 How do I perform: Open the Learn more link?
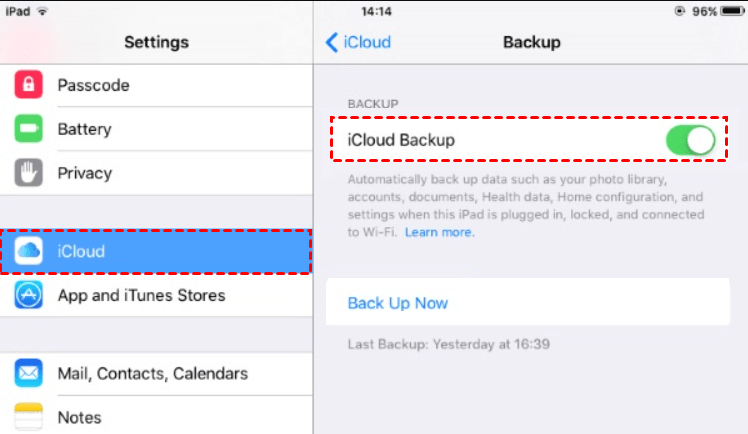(439, 232)
